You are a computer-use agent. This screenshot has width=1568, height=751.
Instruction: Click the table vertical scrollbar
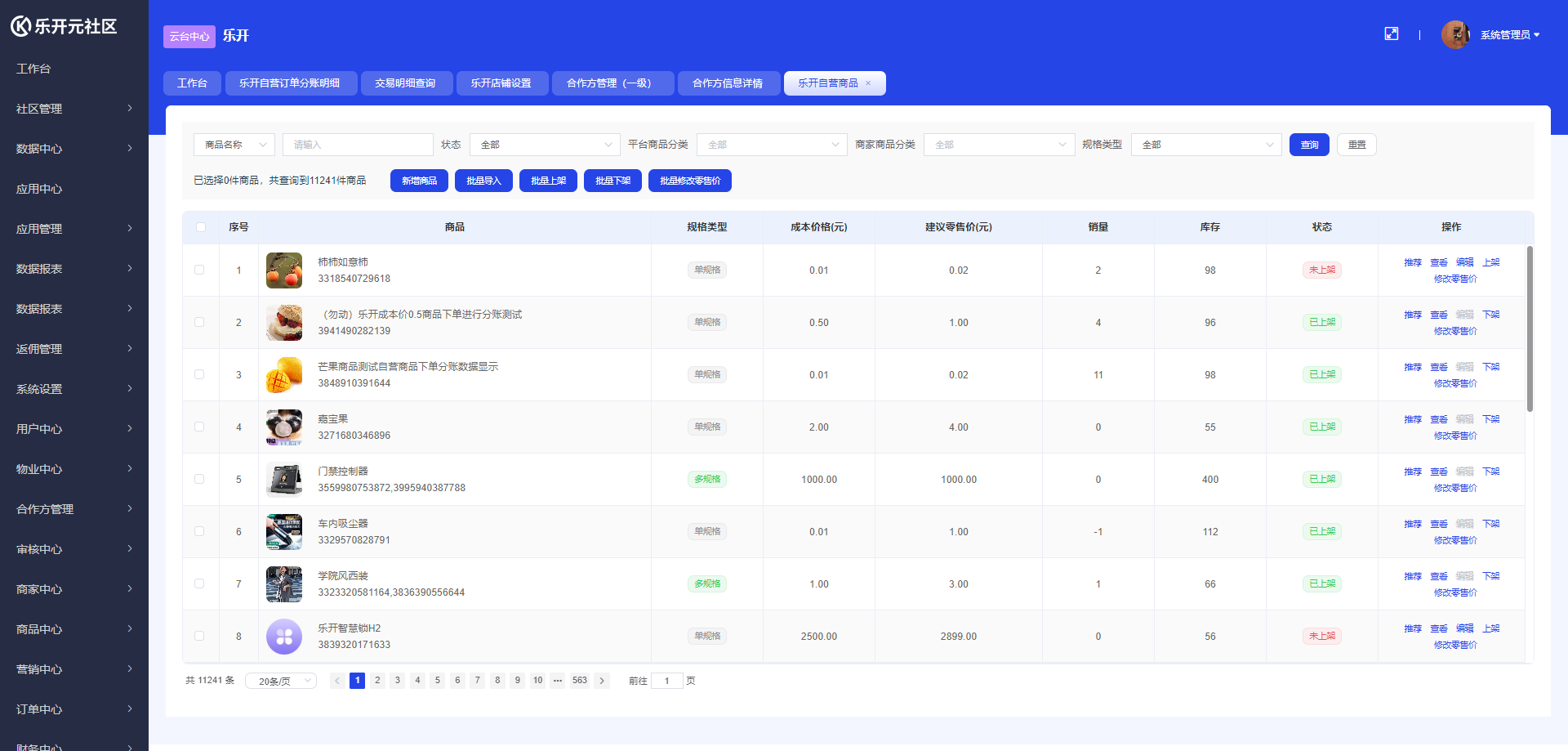pyautogui.click(x=1530, y=329)
